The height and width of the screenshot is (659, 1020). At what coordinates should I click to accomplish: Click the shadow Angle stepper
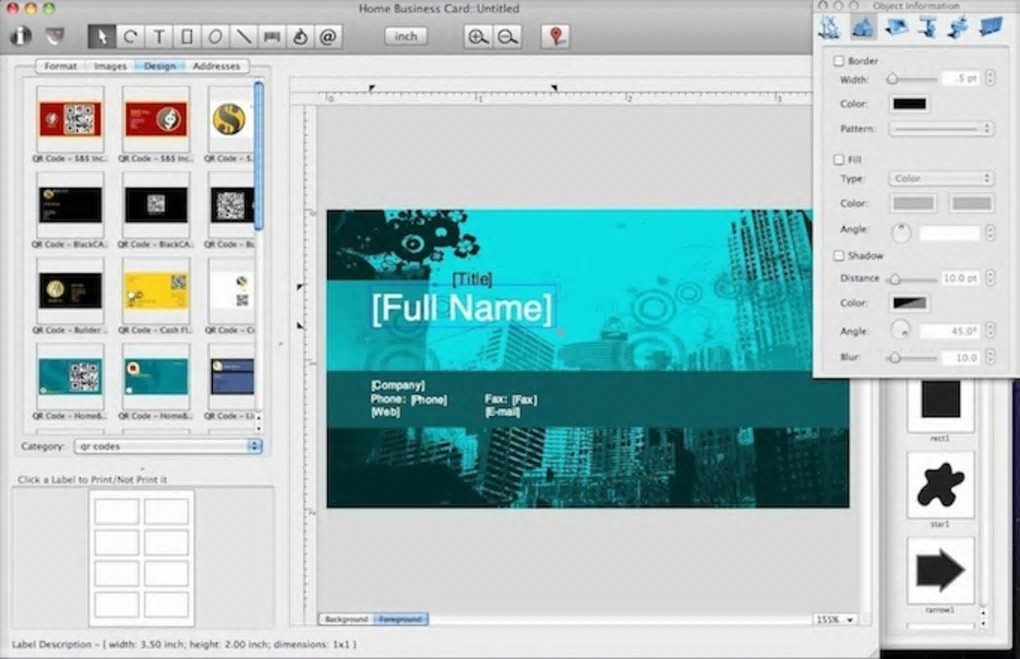click(x=990, y=330)
